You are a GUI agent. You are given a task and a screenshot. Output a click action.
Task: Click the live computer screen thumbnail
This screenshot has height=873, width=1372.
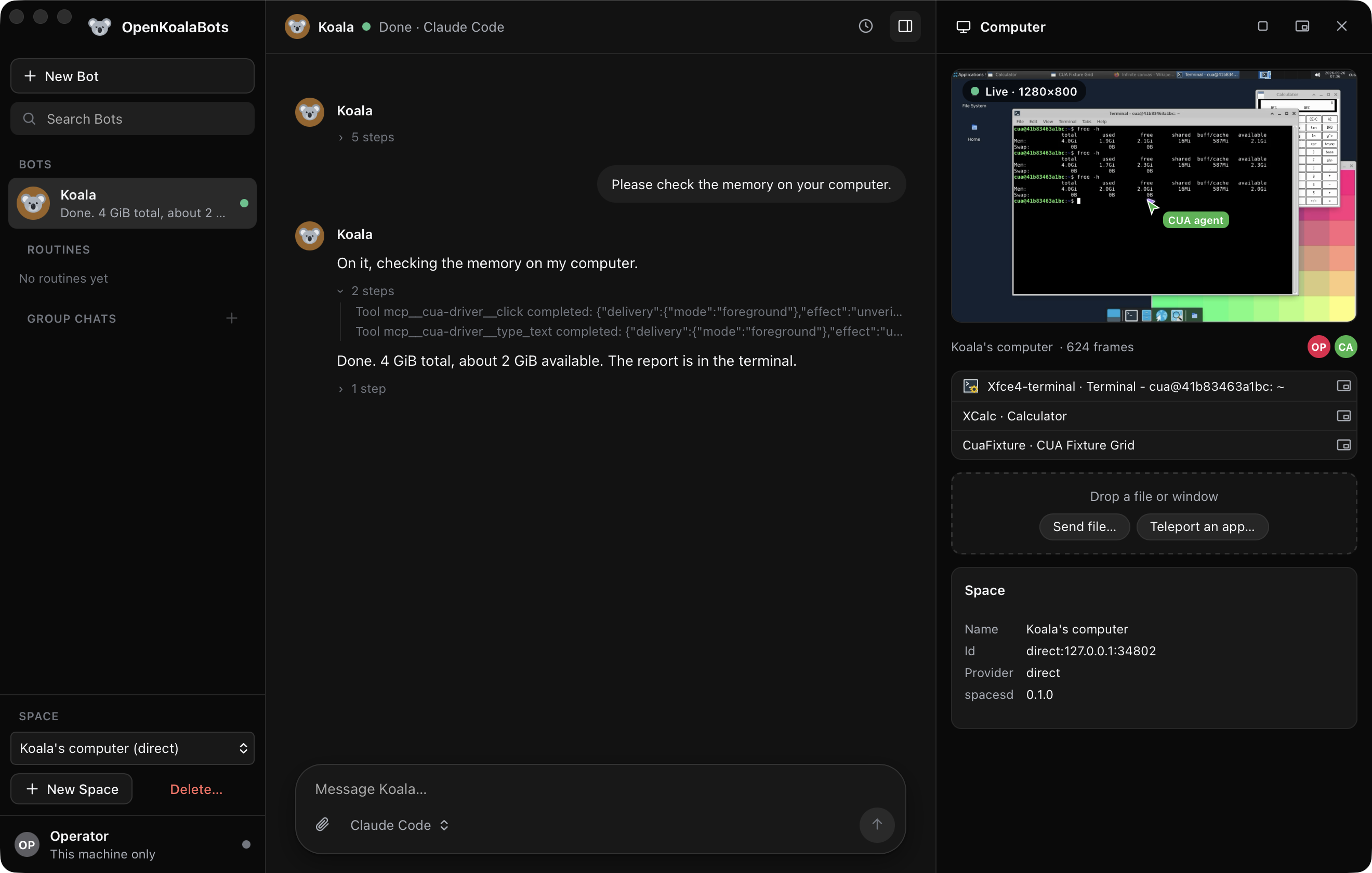(1154, 195)
